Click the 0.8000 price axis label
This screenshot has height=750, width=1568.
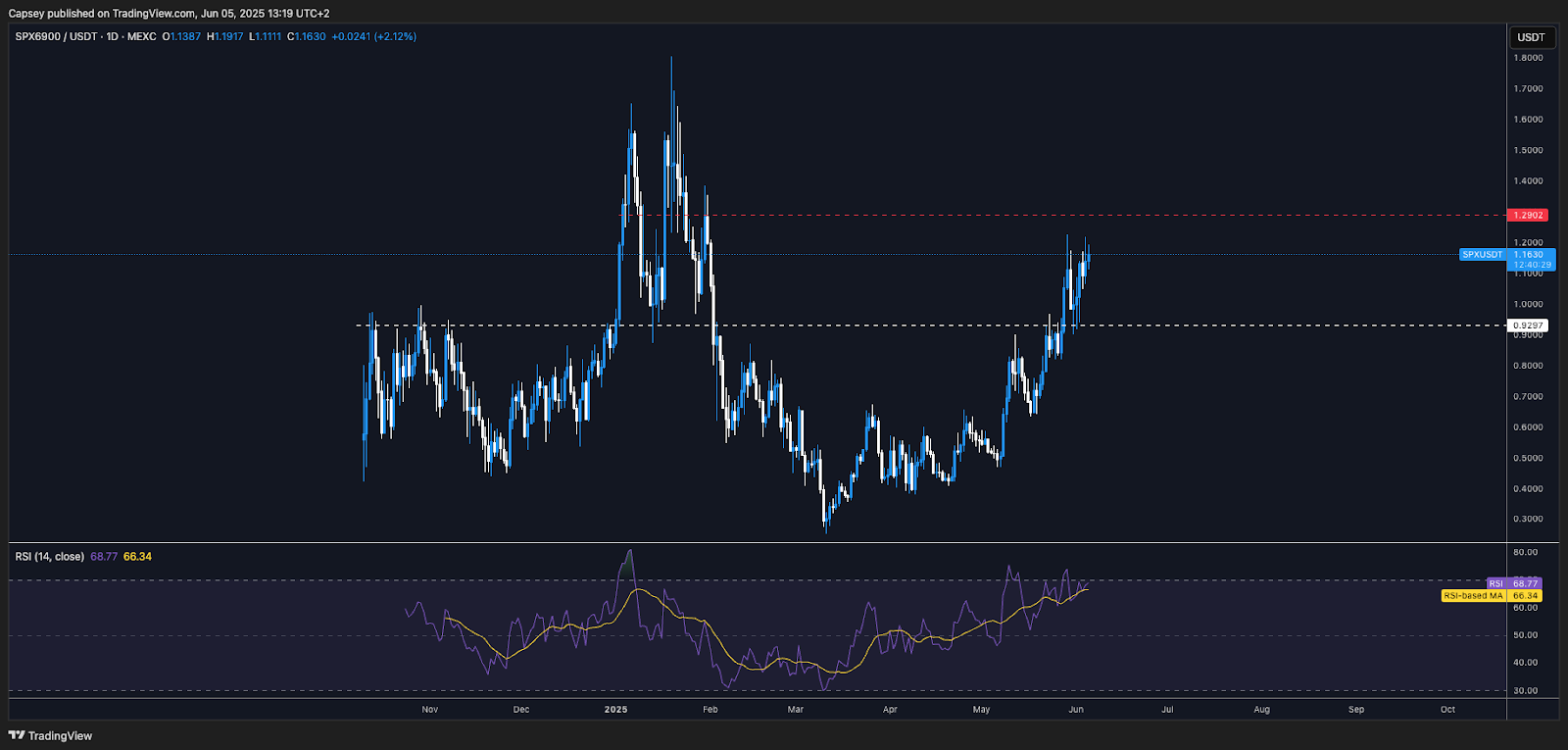1528,366
